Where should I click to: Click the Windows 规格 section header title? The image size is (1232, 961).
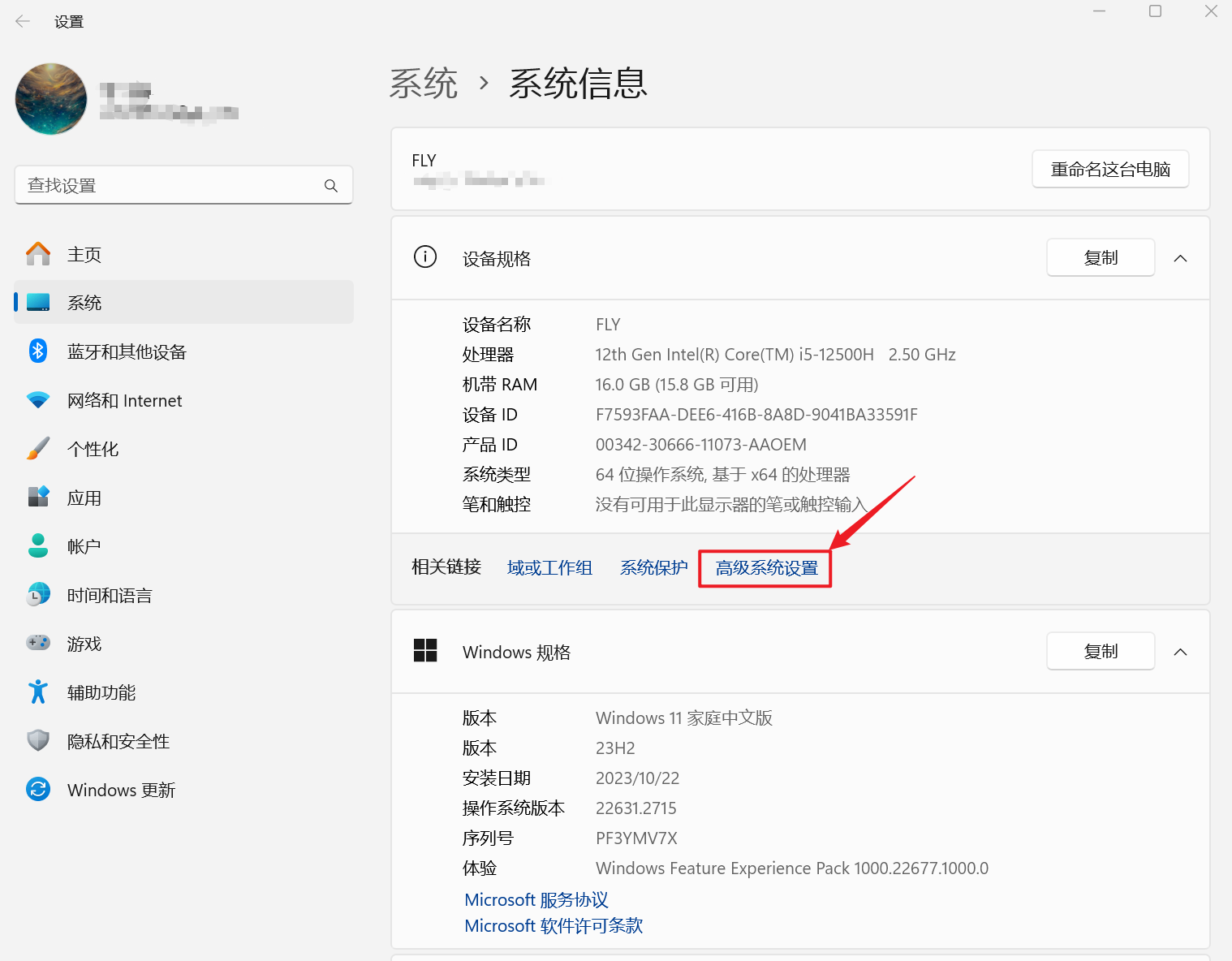tap(516, 652)
